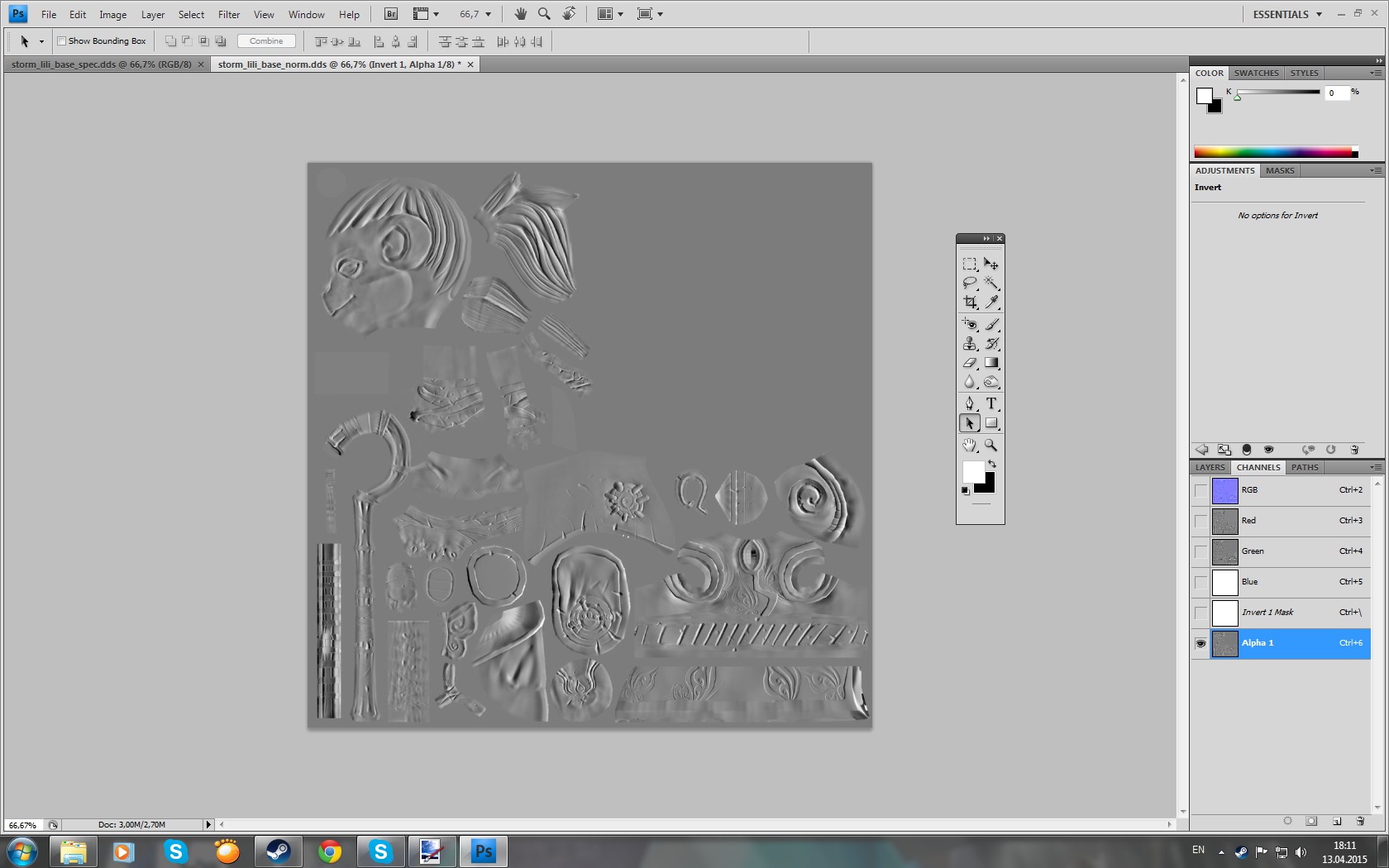Select the Gradient tool
The height and width of the screenshot is (868, 1389).
coord(991,362)
